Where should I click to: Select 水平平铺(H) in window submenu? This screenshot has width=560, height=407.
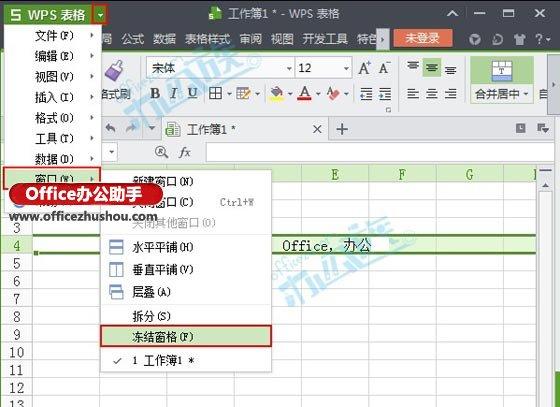pos(186,247)
